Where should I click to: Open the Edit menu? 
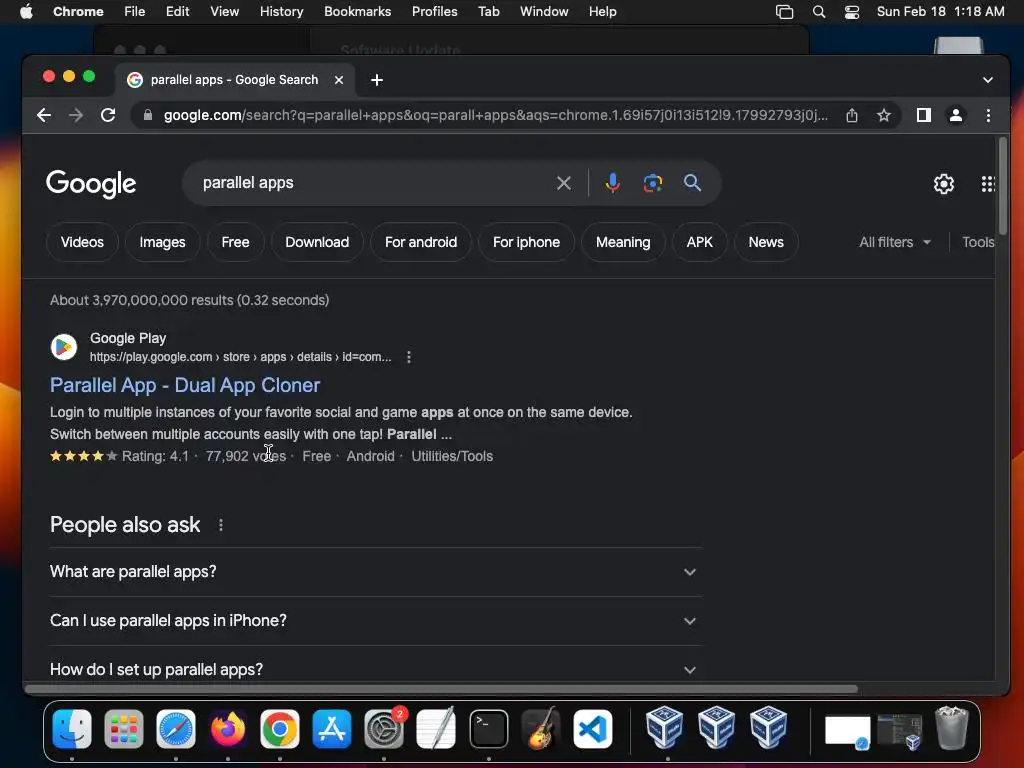point(177,12)
